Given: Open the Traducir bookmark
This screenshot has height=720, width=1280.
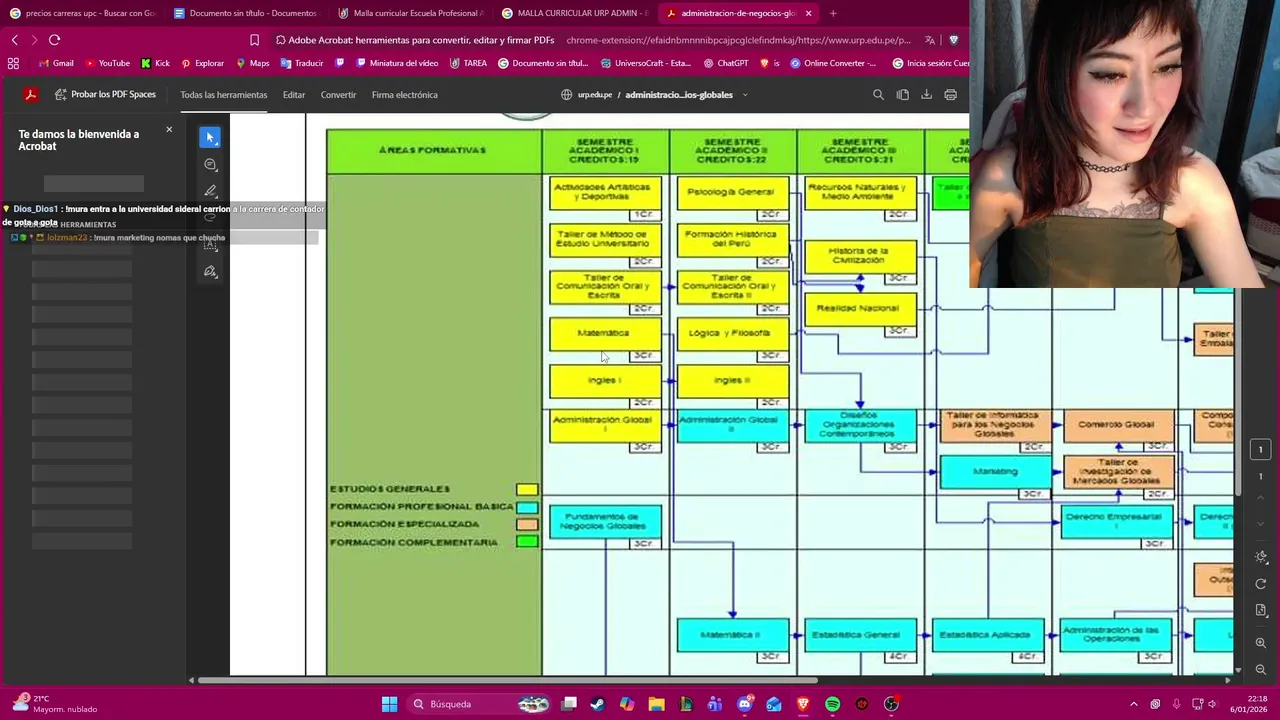Looking at the screenshot, I should point(302,63).
